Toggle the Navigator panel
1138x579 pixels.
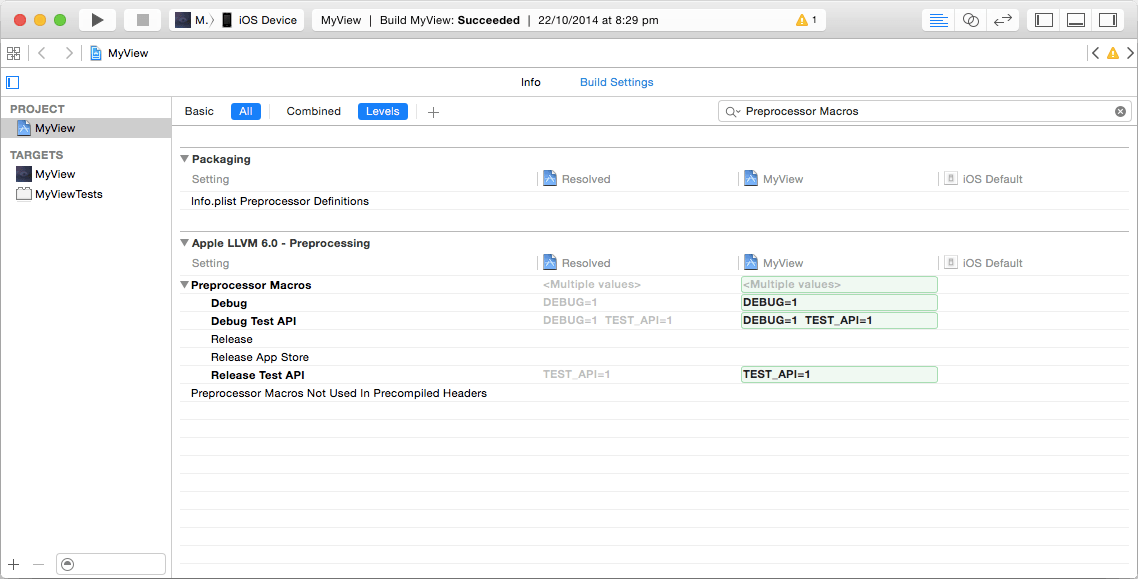1044,20
